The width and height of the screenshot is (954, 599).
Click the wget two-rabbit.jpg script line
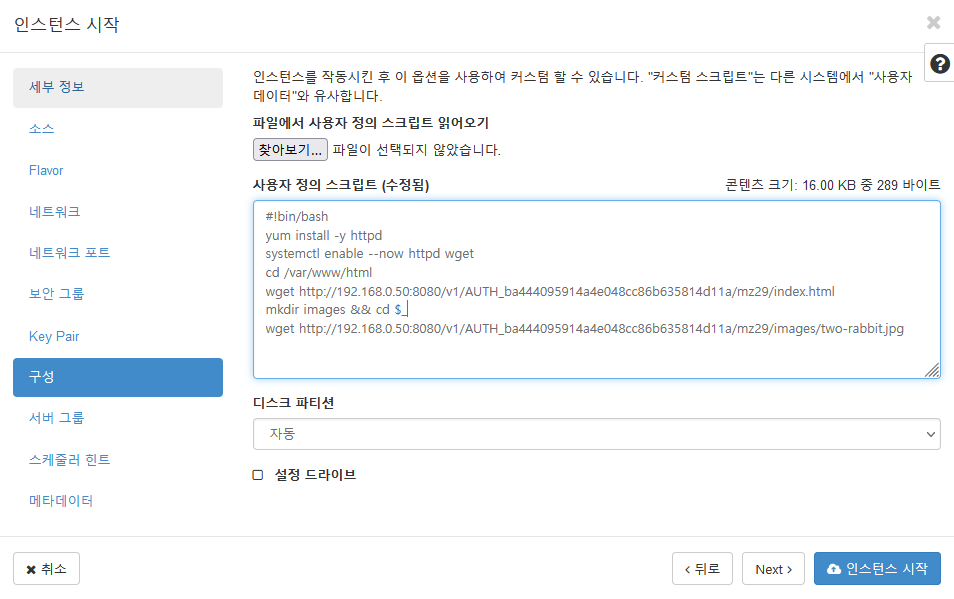(585, 329)
